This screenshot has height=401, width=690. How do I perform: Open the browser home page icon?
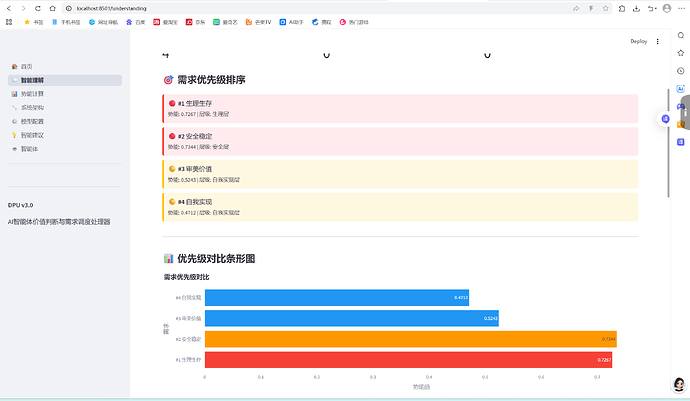tap(52, 8)
